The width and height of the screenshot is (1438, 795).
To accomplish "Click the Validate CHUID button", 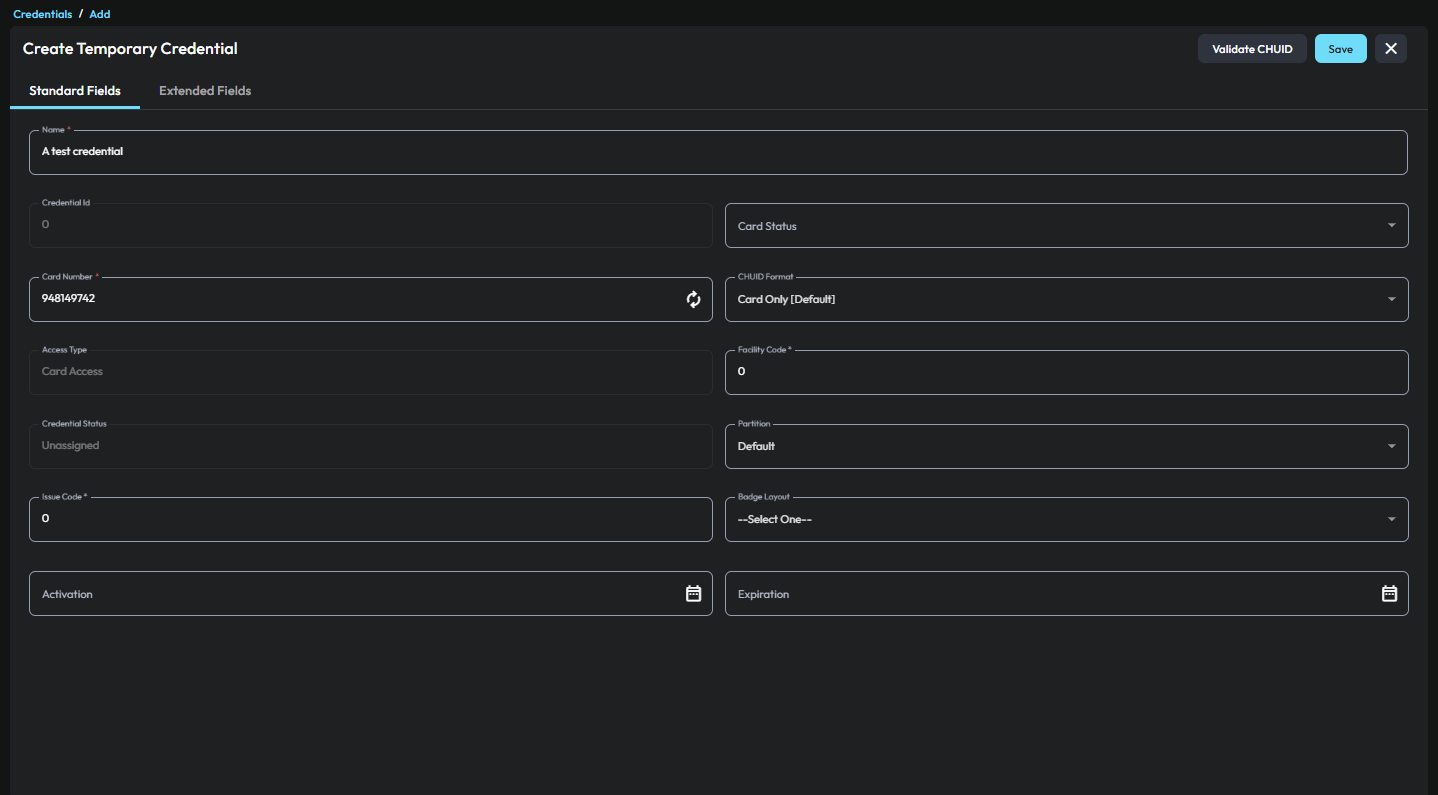I will (x=1252, y=49).
